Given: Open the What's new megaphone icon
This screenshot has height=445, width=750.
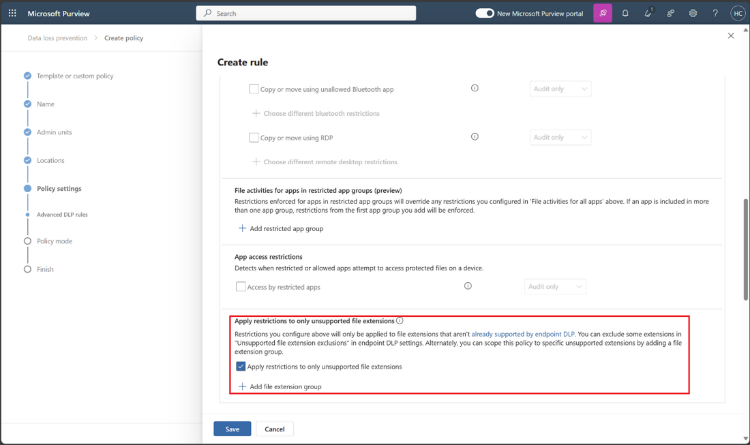Looking at the screenshot, I should click(x=648, y=13).
